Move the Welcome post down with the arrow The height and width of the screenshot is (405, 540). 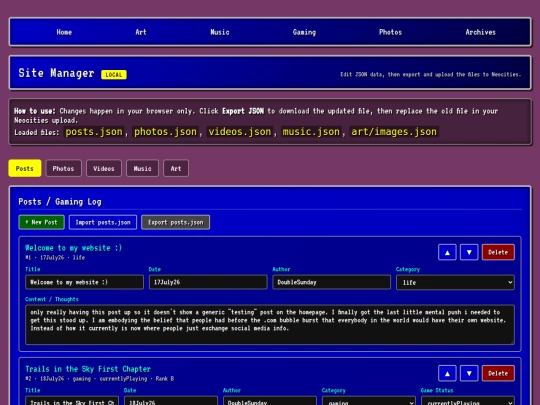(469, 252)
